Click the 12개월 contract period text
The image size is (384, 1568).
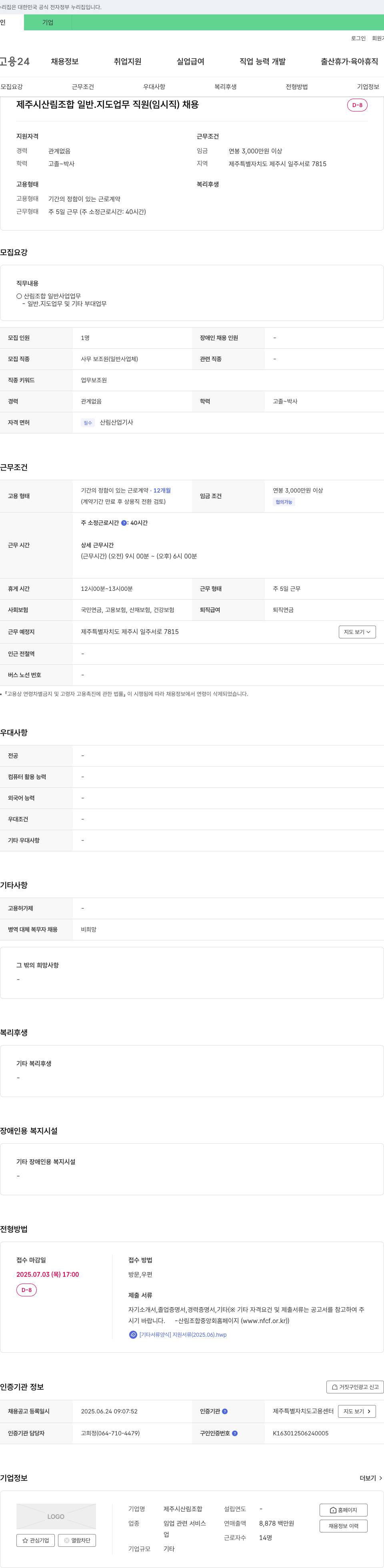click(x=162, y=490)
